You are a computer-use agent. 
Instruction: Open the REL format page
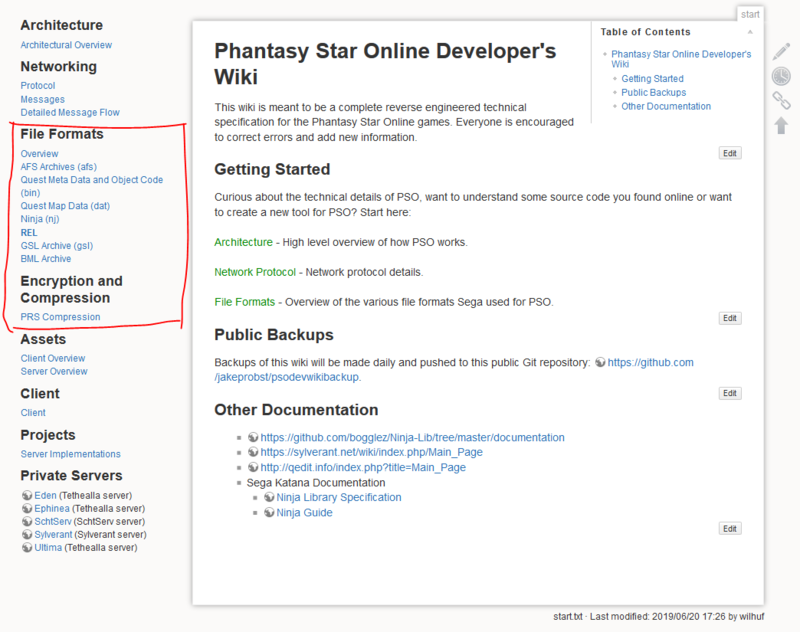(x=29, y=233)
